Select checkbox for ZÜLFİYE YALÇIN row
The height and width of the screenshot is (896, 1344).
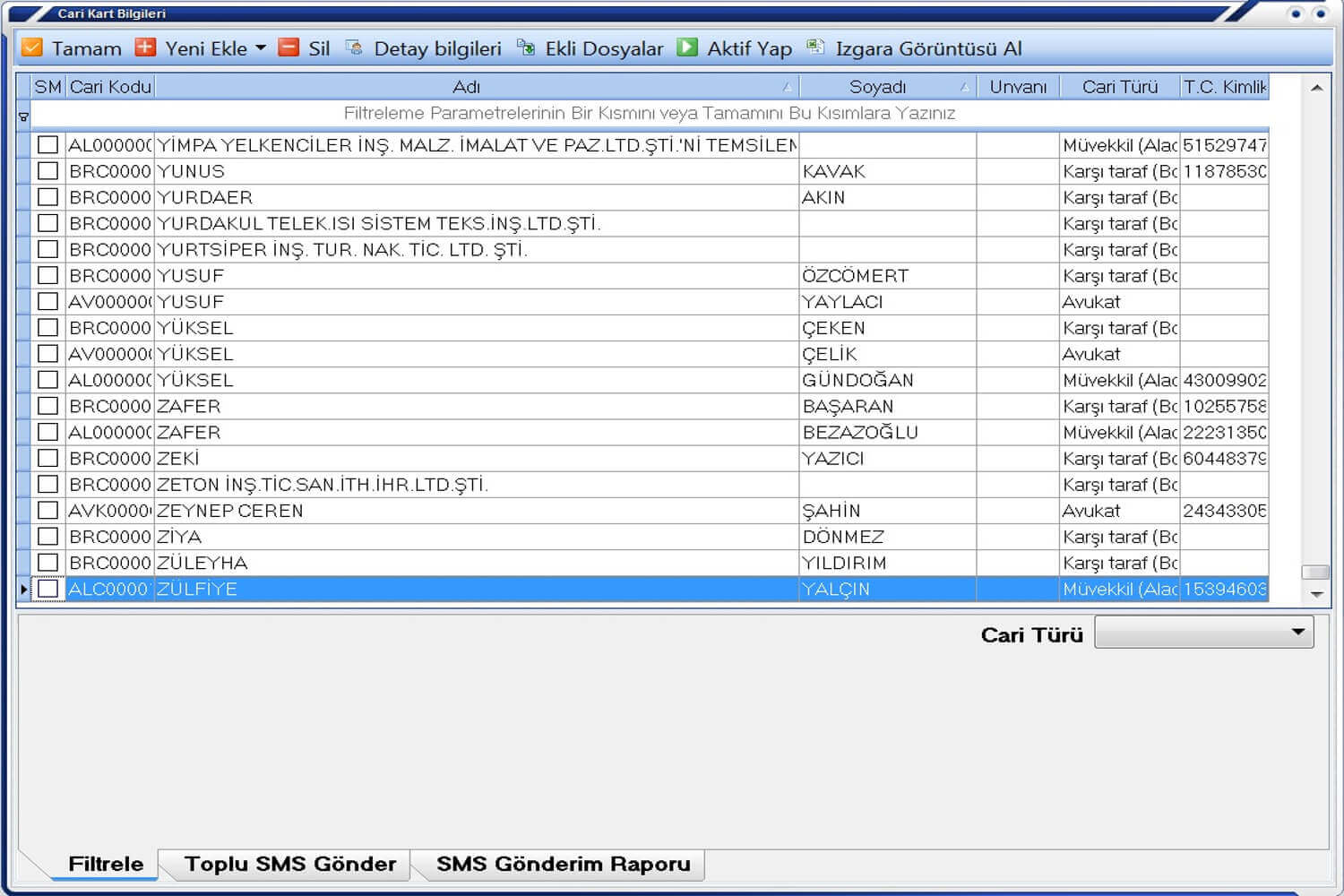click(48, 589)
